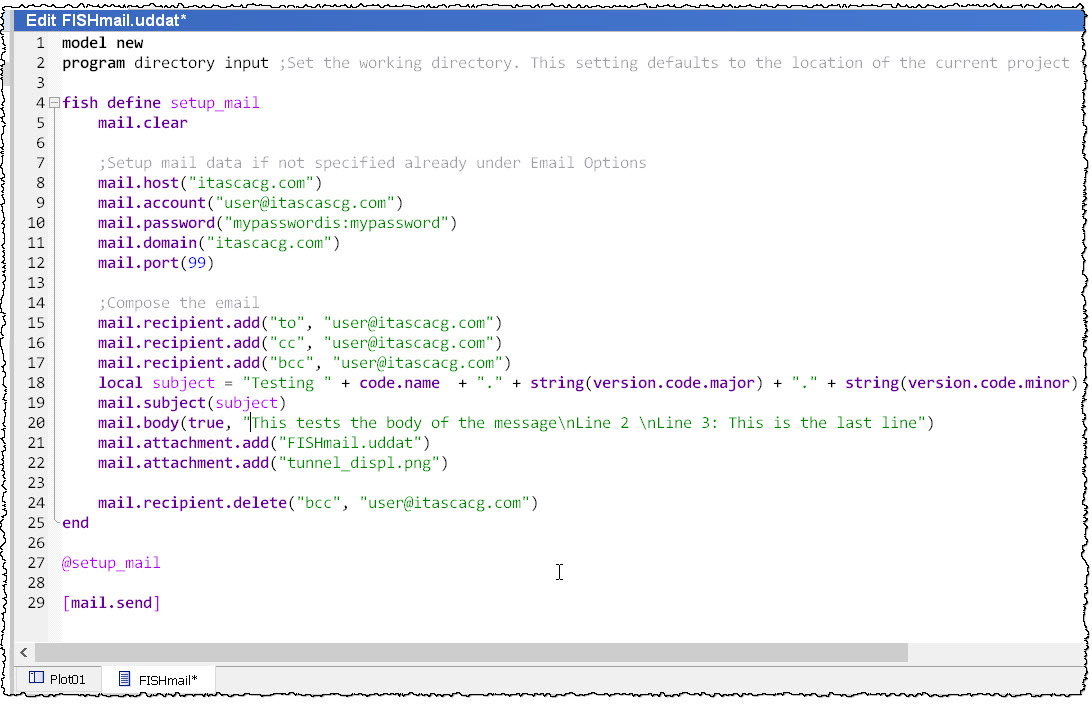Viewport: 1092px width, 704px height.
Task: Click line number 6 in gutter
Action: 40,143
